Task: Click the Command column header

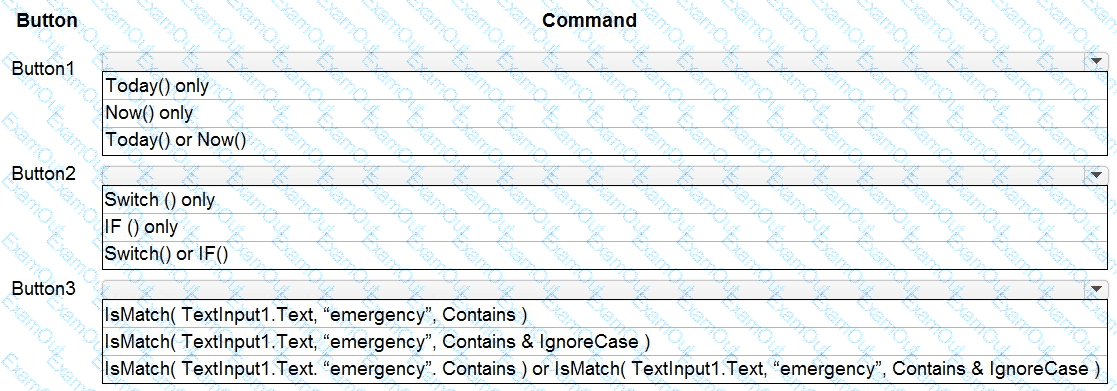Action: 589,21
